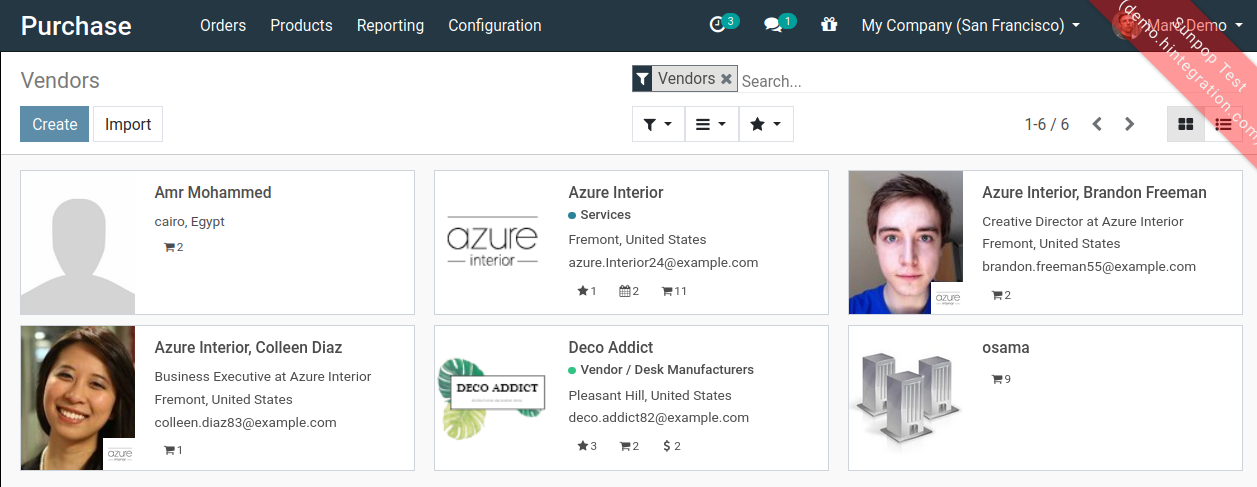1257x487 pixels.
Task: Open the Configuration menu
Action: click(495, 25)
